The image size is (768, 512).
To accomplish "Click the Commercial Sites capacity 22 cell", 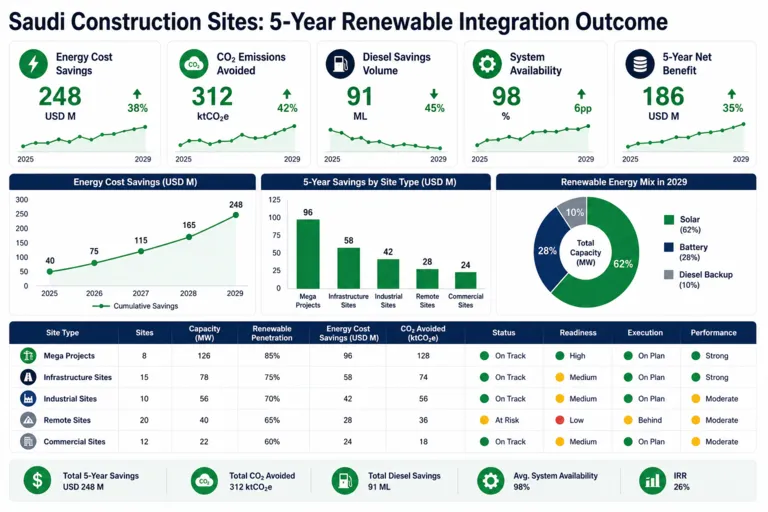I will 204,441.
